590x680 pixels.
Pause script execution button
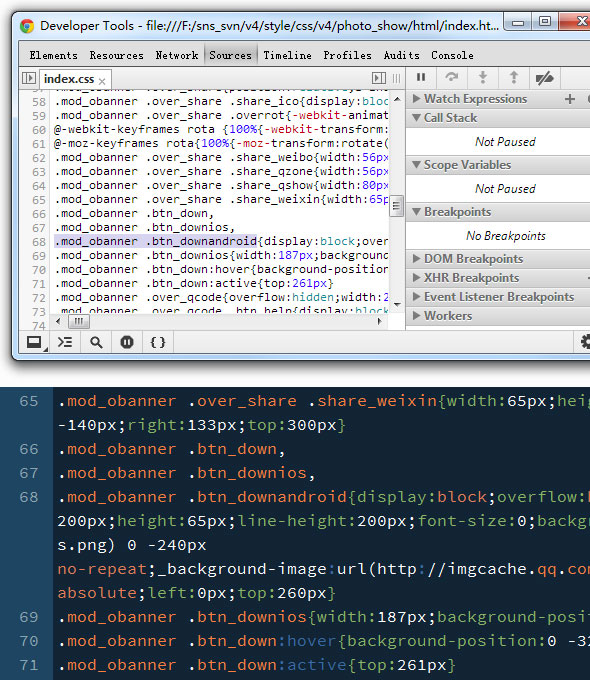420,78
